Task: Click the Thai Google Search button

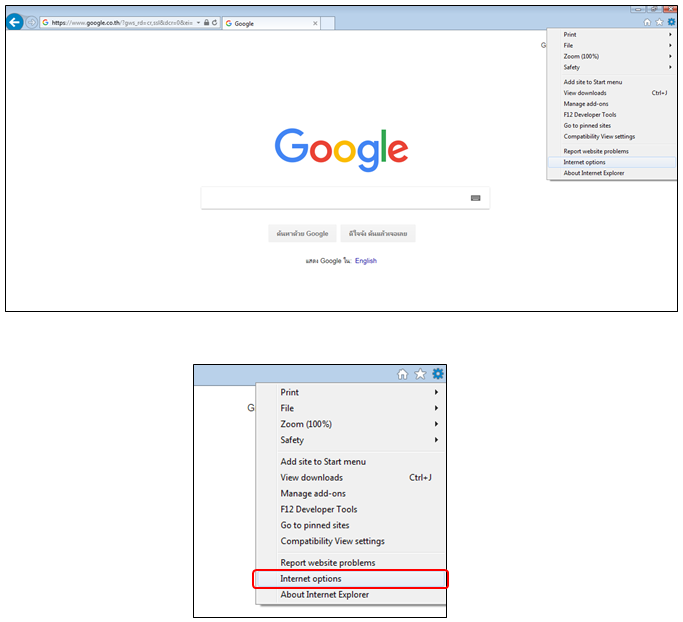Action: coord(302,233)
